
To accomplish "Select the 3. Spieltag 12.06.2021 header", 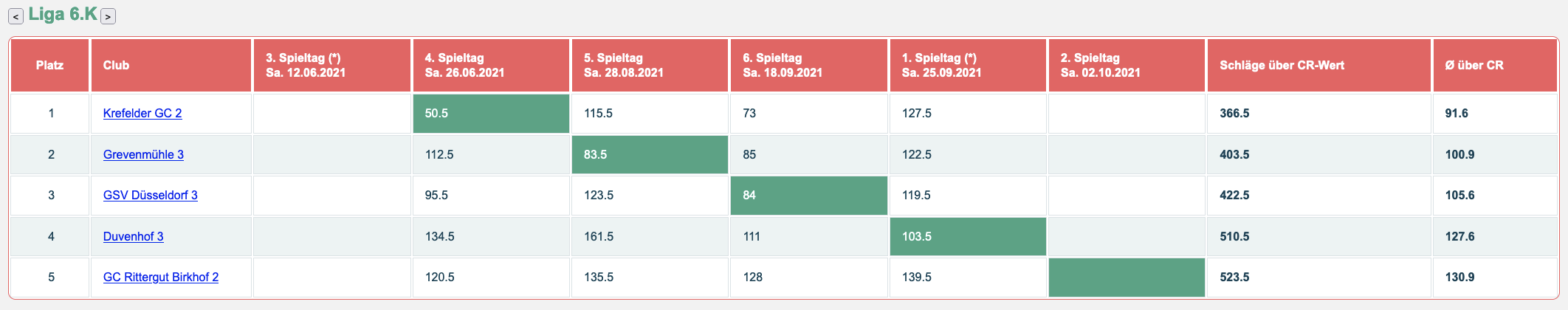I will 306,65.
